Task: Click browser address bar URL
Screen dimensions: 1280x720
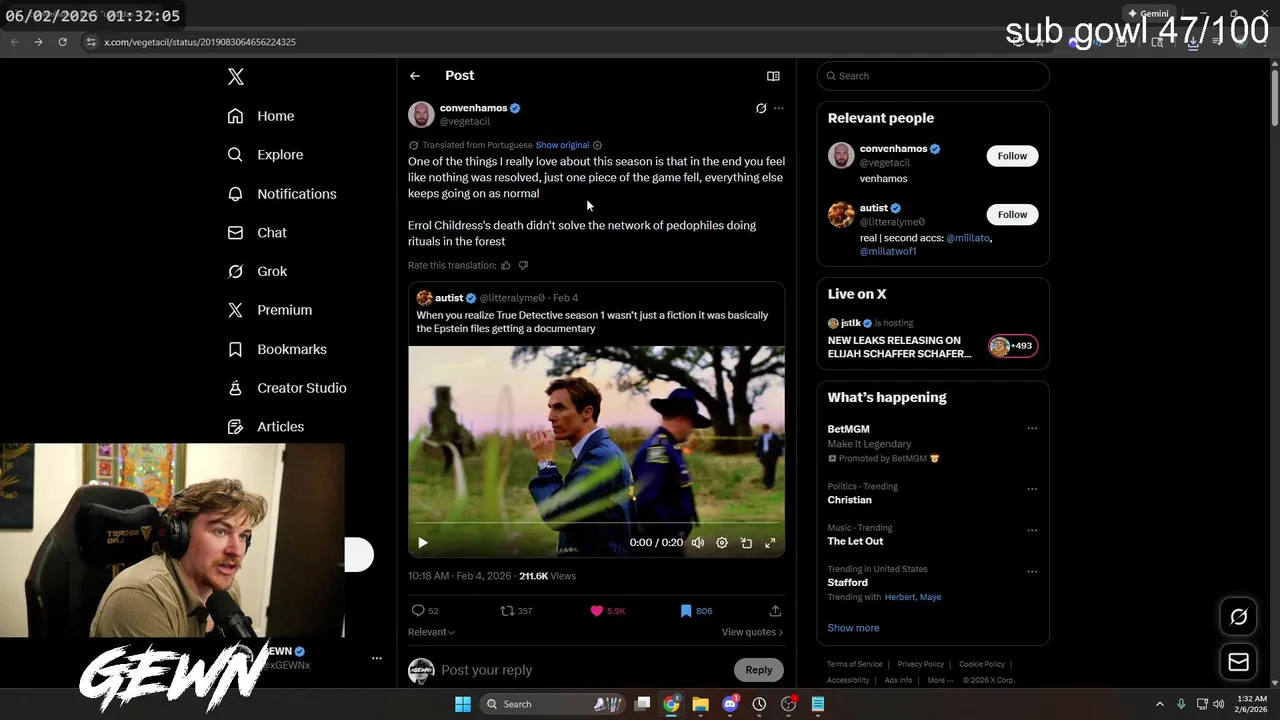Action: pos(200,42)
